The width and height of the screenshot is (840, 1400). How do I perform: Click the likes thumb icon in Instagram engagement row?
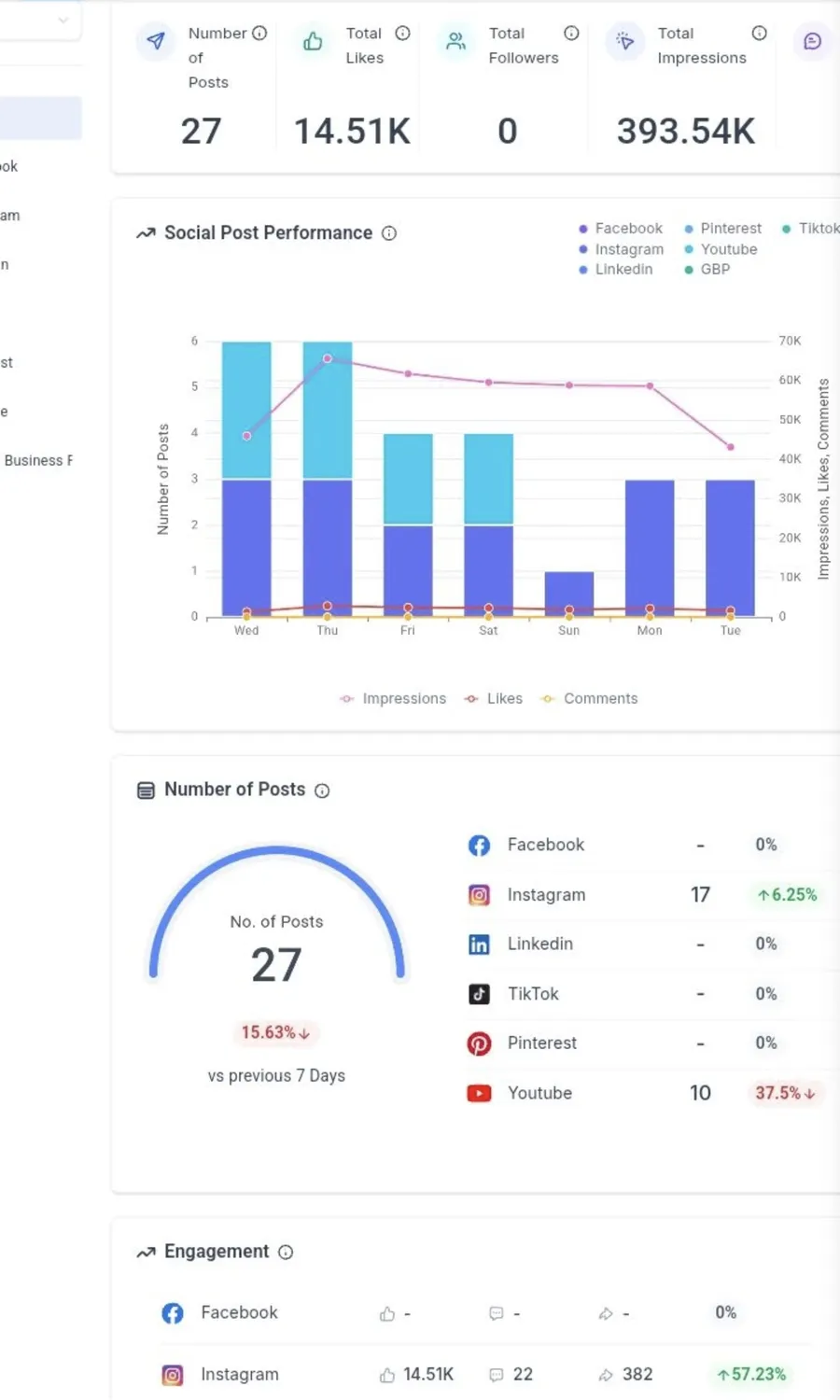tap(387, 1375)
